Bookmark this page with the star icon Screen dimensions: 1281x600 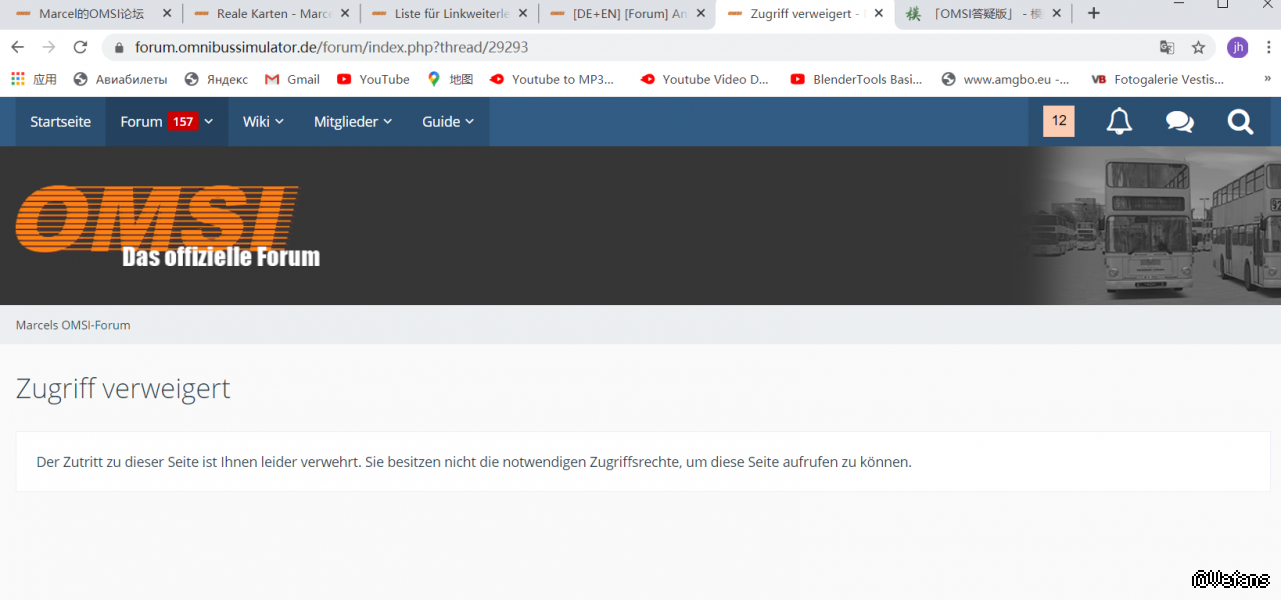pos(1198,47)
